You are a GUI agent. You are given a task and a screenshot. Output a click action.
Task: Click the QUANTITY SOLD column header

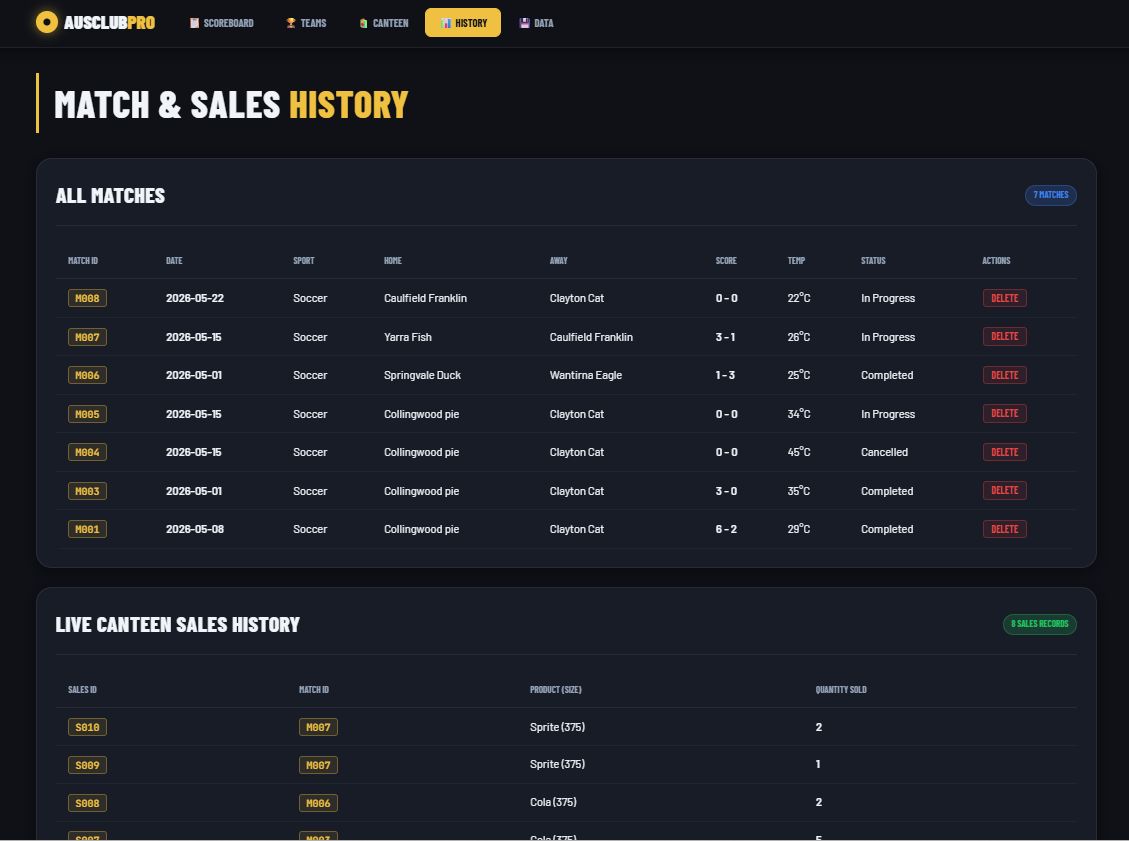pos(841,690)
